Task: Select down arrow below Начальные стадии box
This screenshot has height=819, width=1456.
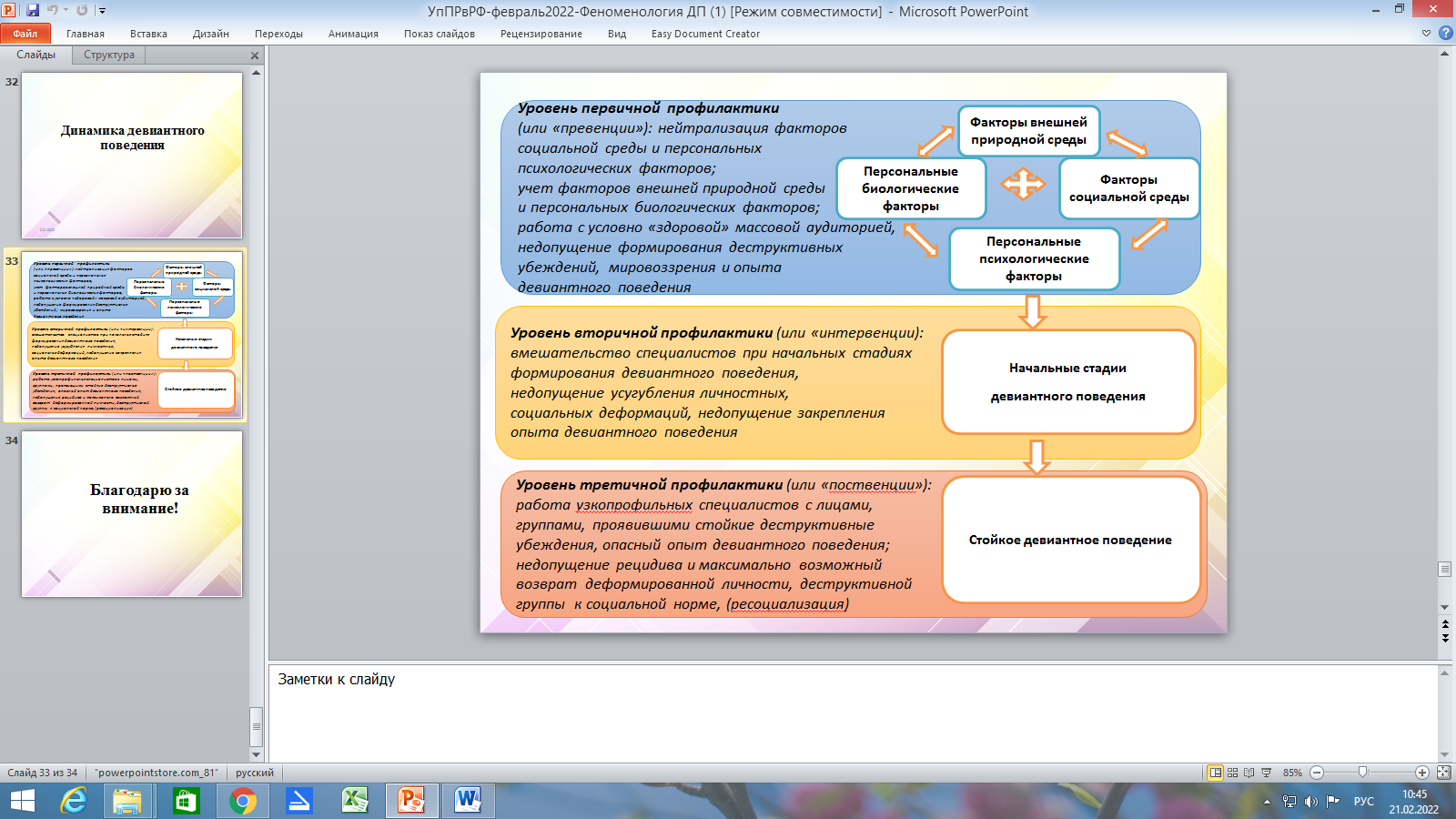Action: click(1036, 456)
